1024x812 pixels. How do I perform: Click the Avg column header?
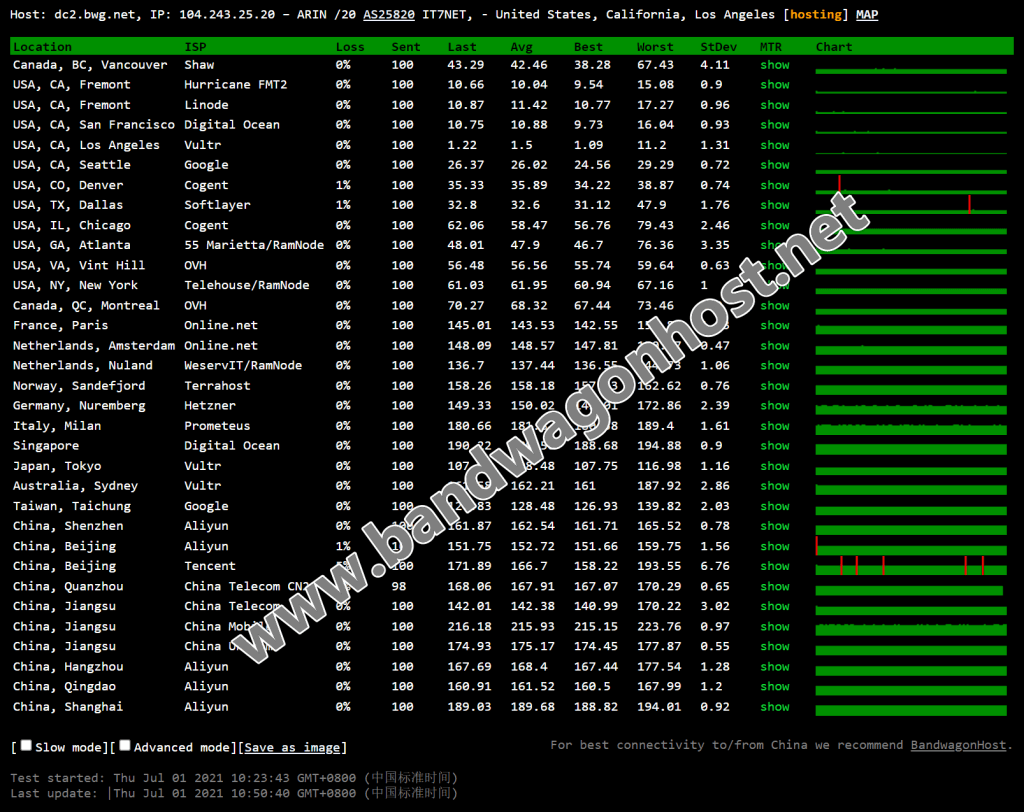click(x=521, y=46)
